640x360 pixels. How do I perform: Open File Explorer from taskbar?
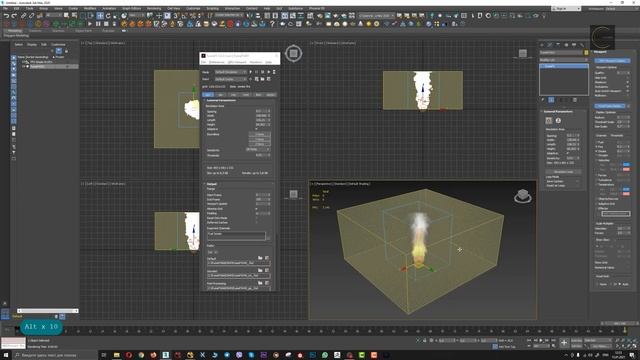pyautogui.click(x=117, y=355)
